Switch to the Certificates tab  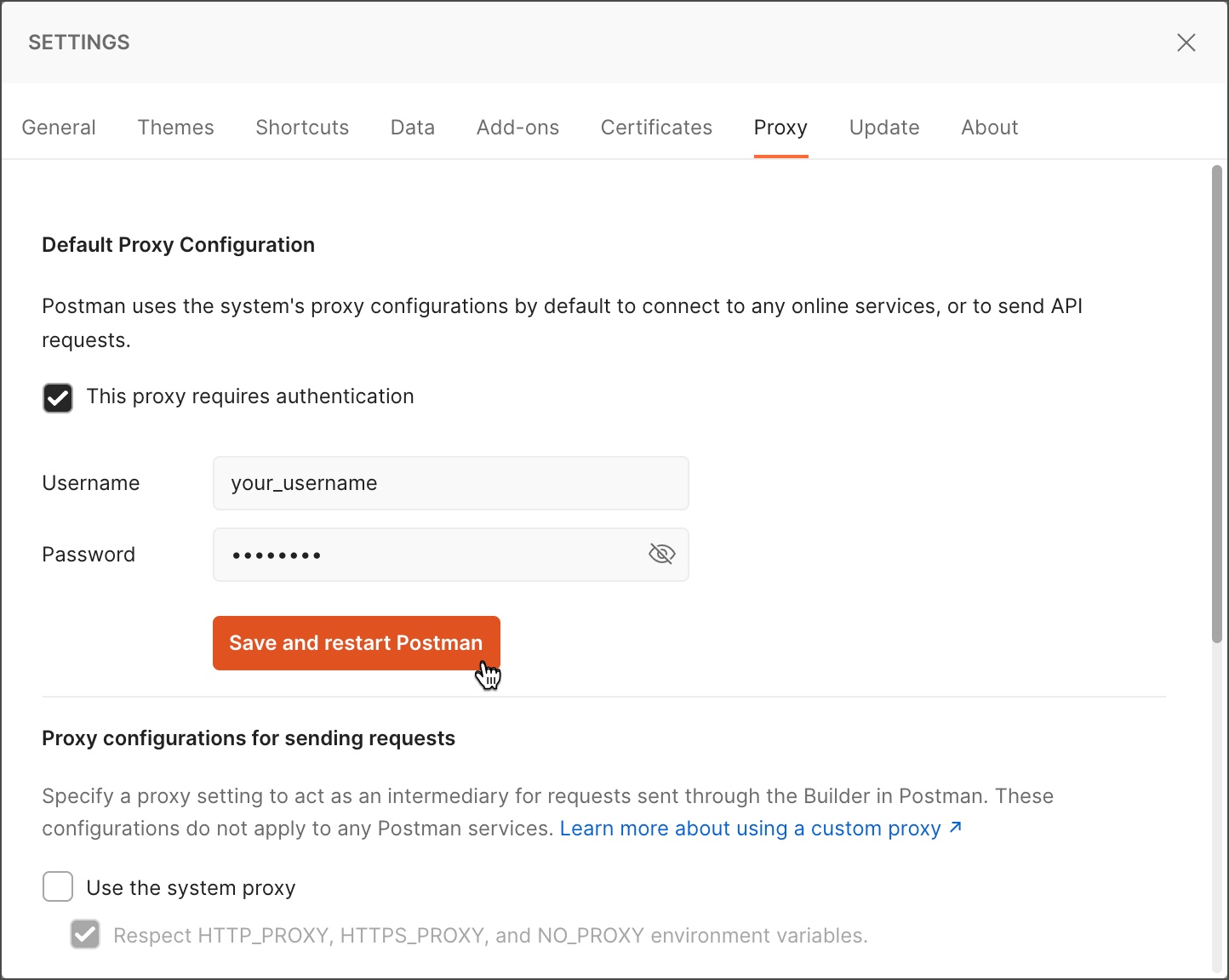coord(656,127)
